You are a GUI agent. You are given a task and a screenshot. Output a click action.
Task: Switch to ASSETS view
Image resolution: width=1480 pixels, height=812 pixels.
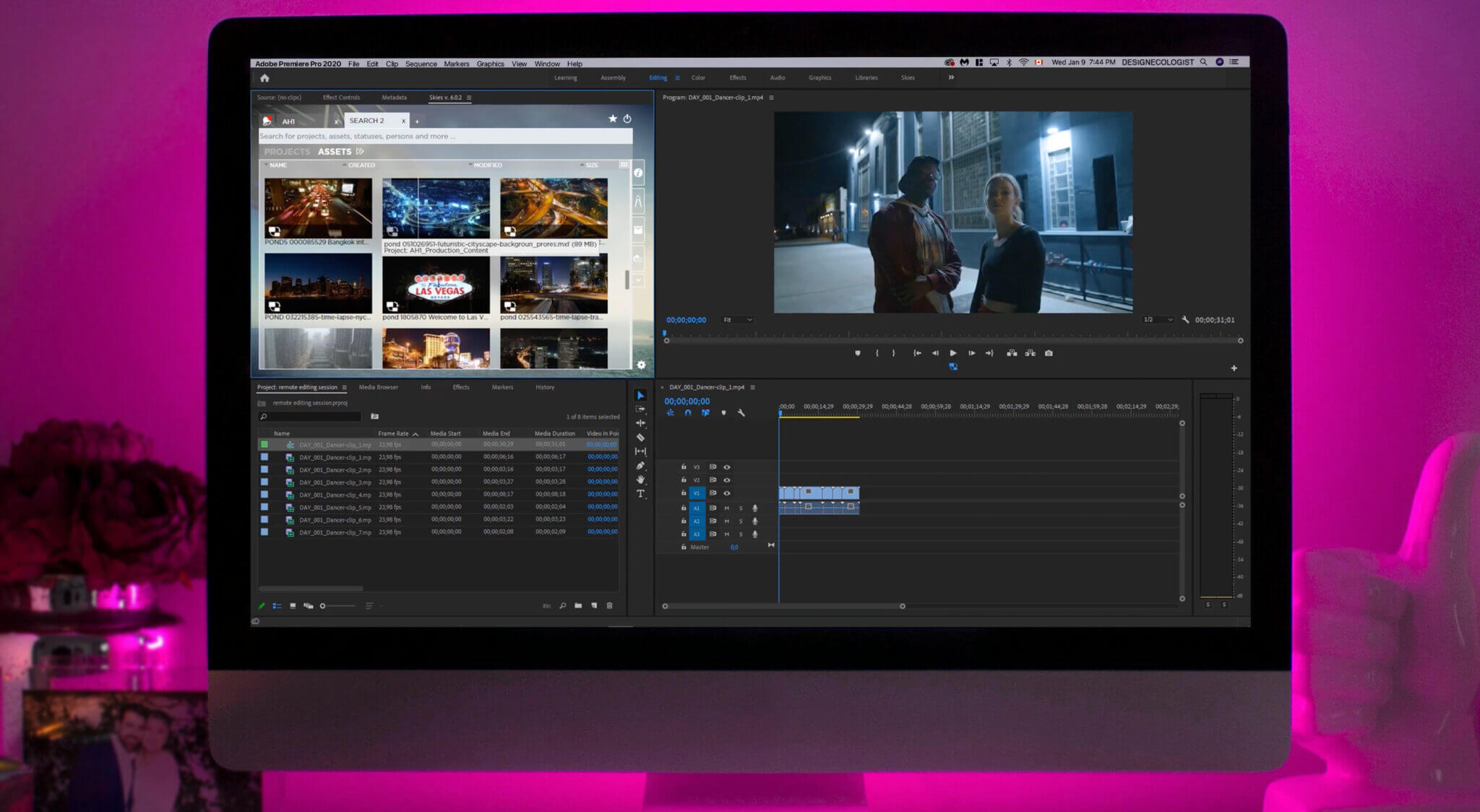(334, 152)
